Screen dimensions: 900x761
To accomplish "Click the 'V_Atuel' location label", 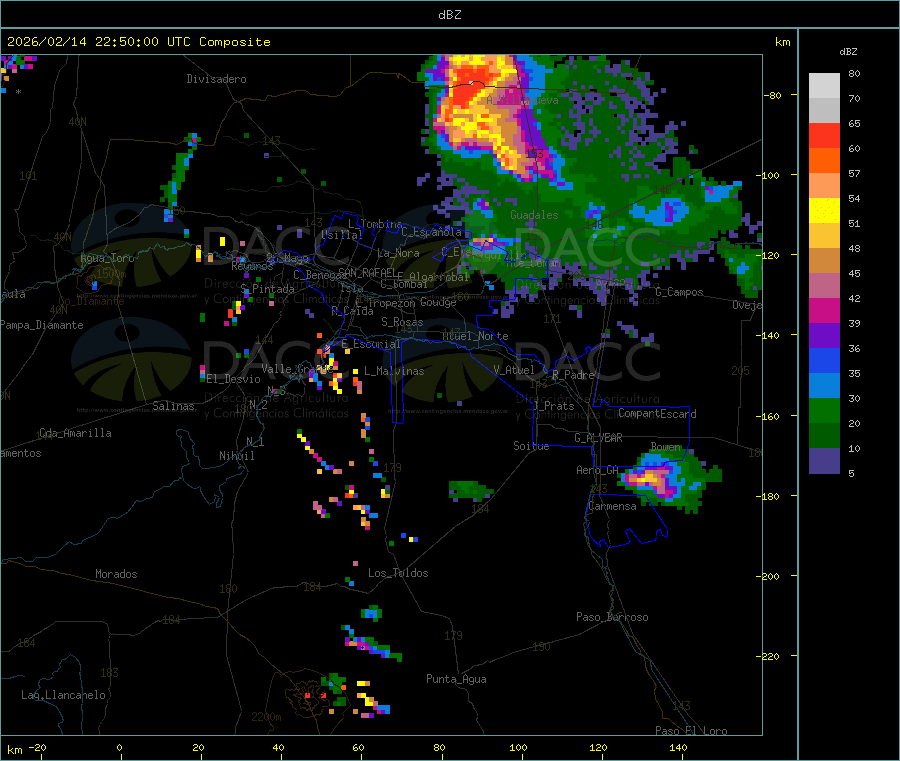I will coord(514,370).
